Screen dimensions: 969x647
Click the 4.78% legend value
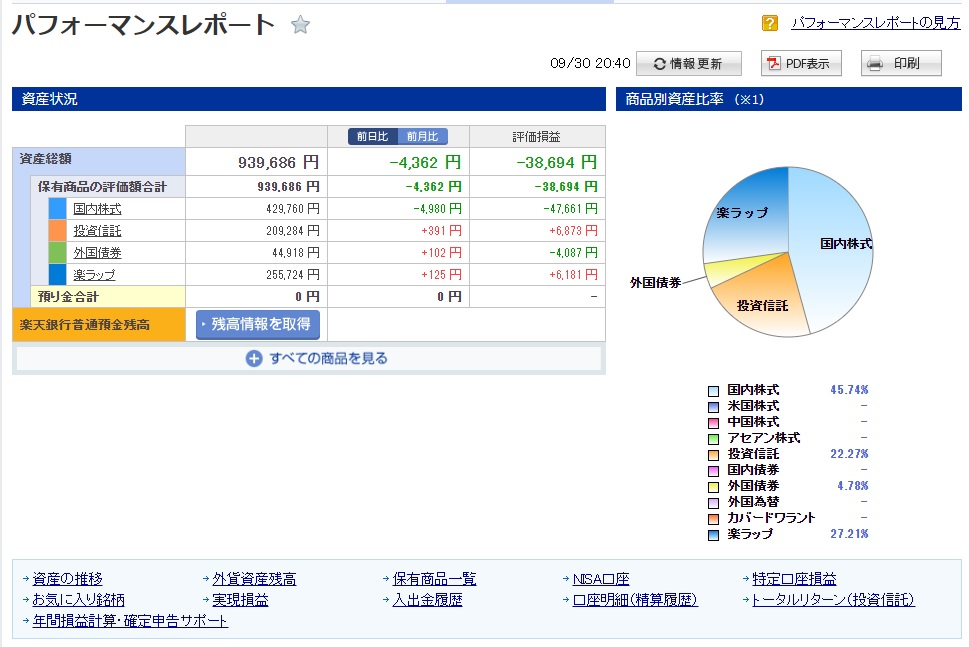point(853,486)
